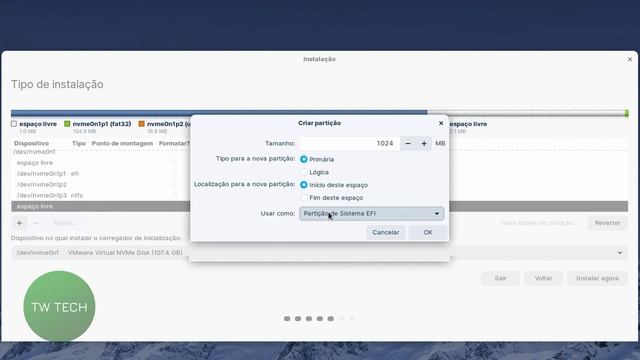Viewport: 640px width, 360px height.
Task: Click the Tamanho size input field
Action: (349, 143)
